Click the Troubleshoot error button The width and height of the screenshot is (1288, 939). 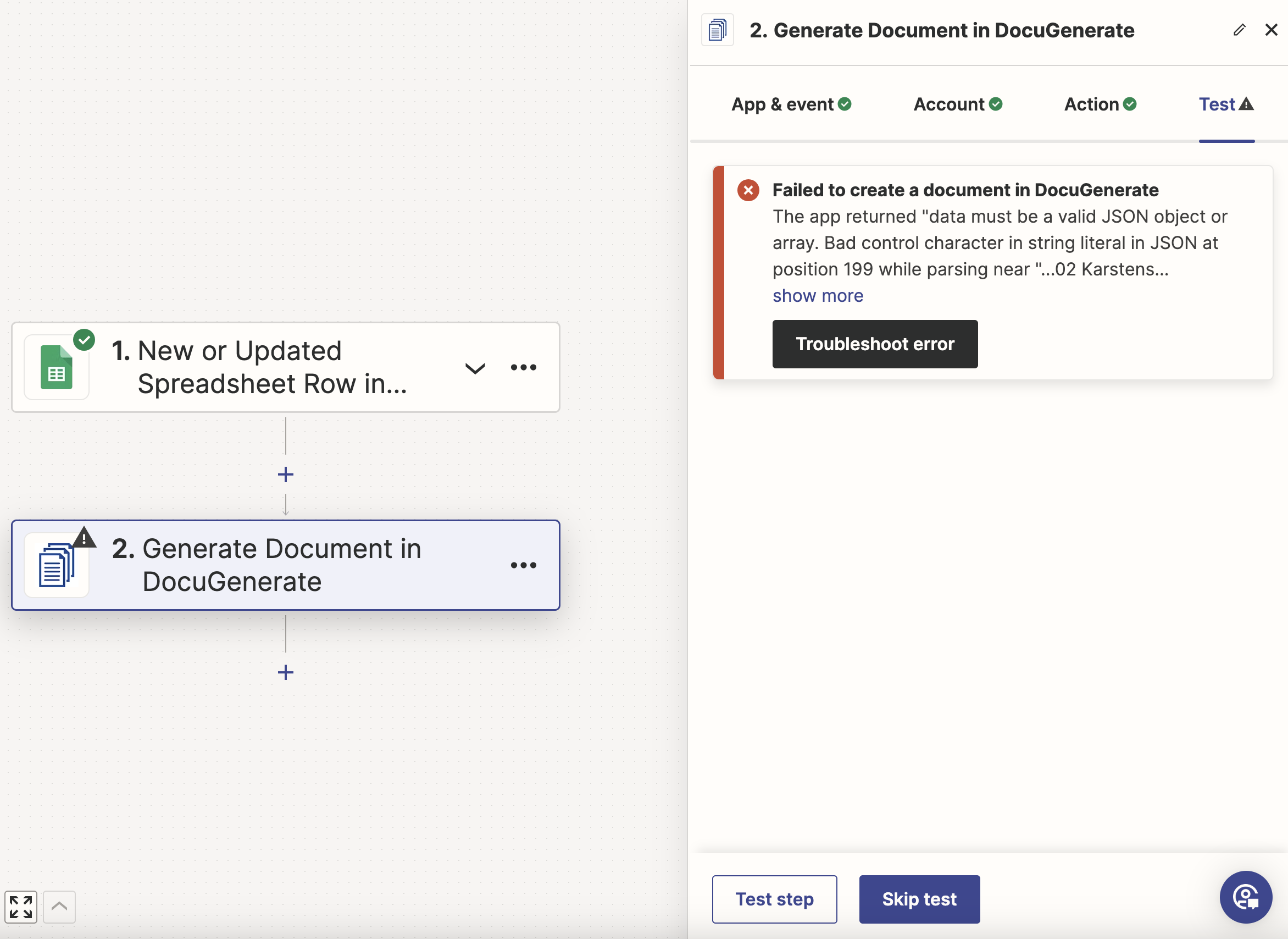(x=874, y=344)
